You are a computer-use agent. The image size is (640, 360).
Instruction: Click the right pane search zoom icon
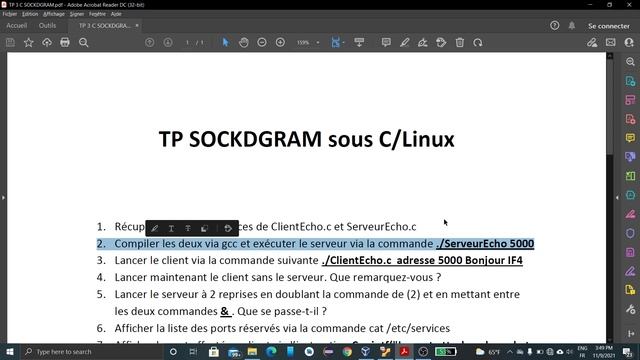pyautogui.click(x=630, y=62)
